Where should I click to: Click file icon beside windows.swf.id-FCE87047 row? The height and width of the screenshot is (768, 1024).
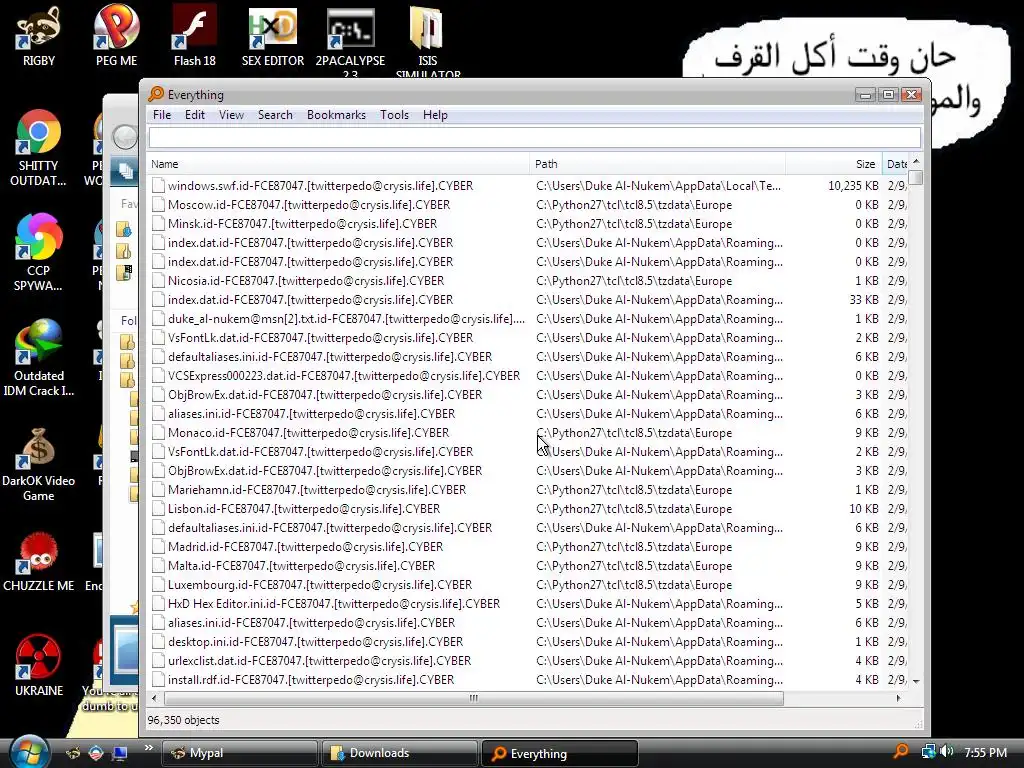click(x=157, y=185)
